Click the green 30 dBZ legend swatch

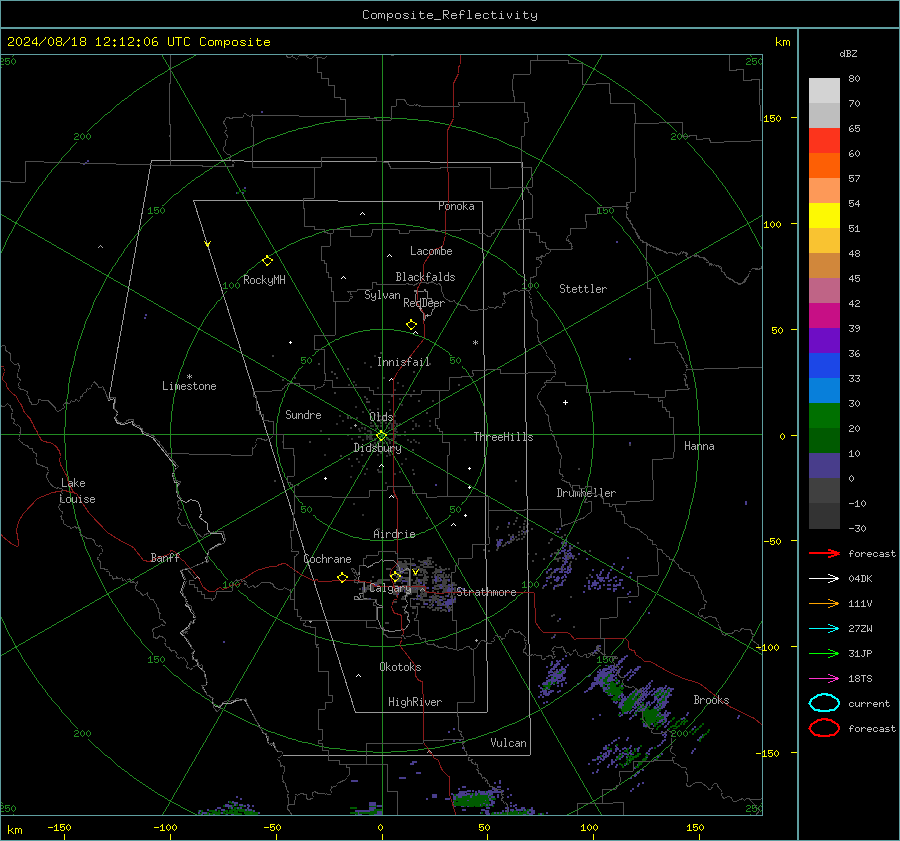(x=824, y=416)
